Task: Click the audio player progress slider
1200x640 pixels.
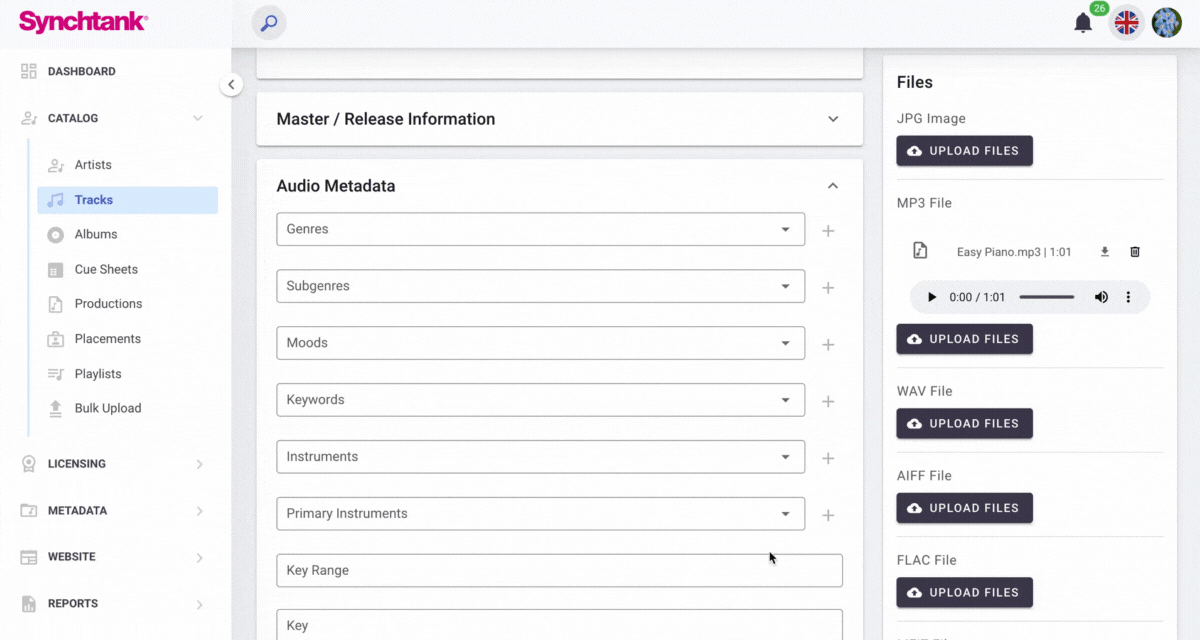Action: click(x=1046, y=297)
